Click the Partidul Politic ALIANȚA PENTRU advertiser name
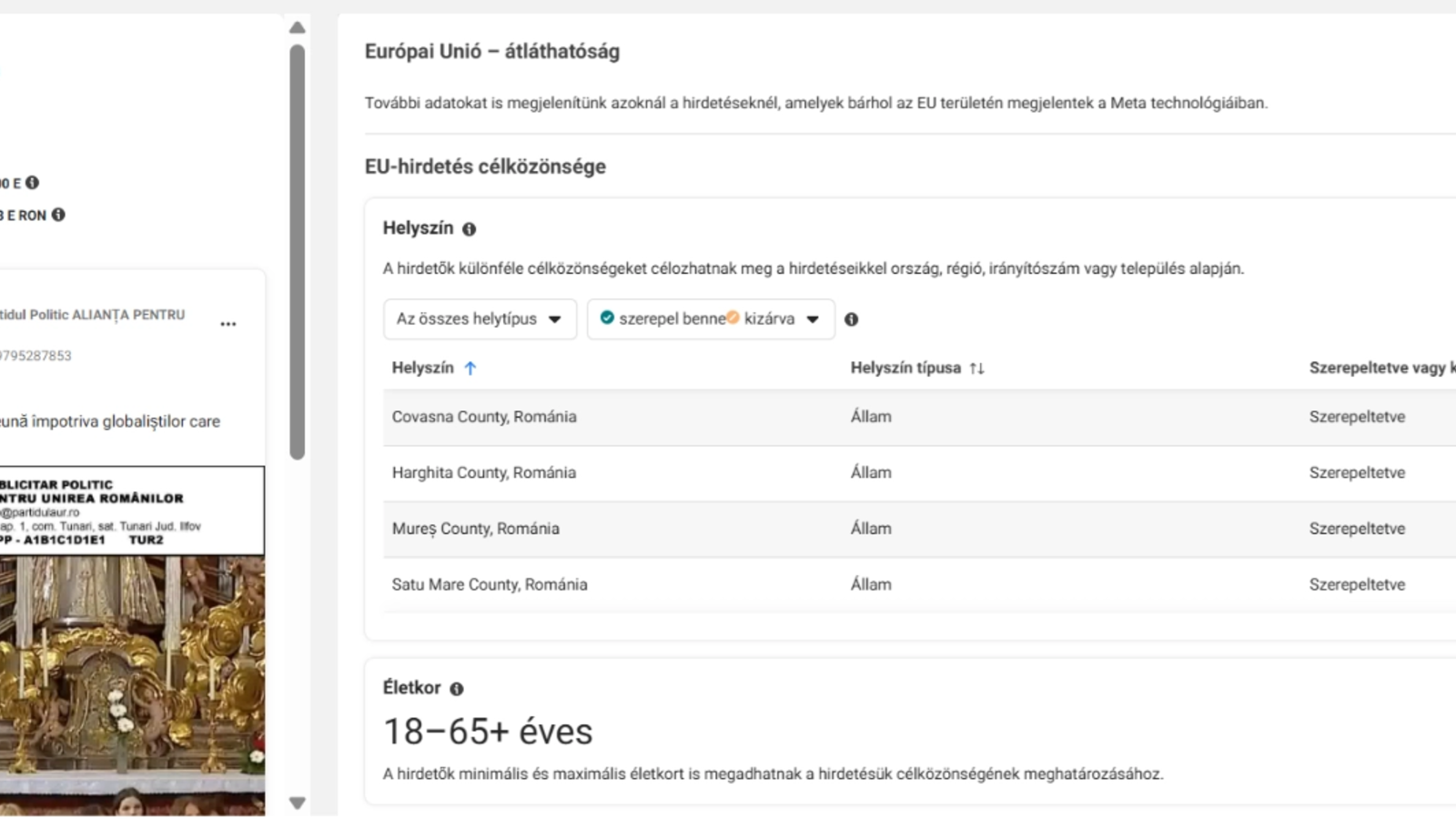Viewport: 1456px width, 819px height. tap(93, 315)
